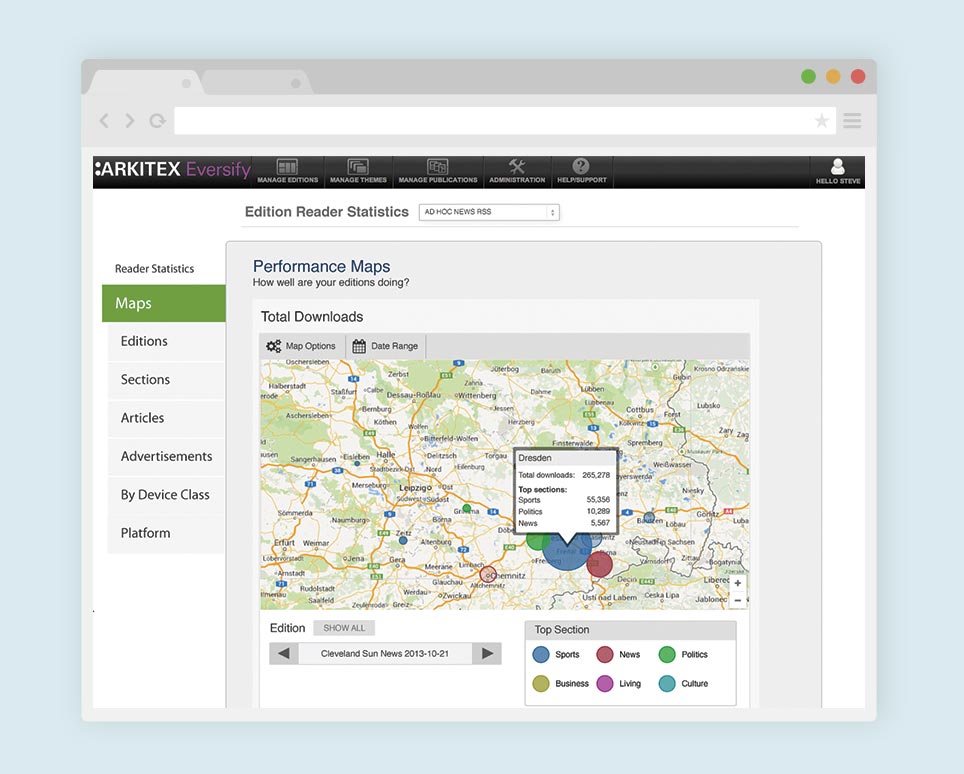The width and height of the screenshot is (964, 774).
Task: Open Platform in the sidebar
Action: [166, 533]
